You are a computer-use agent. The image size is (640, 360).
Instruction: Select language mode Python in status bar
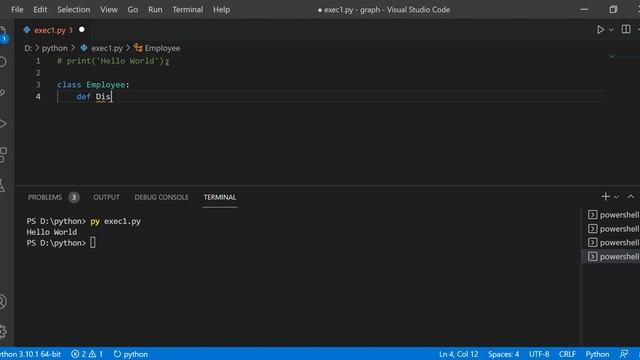(x=597, y=354)
